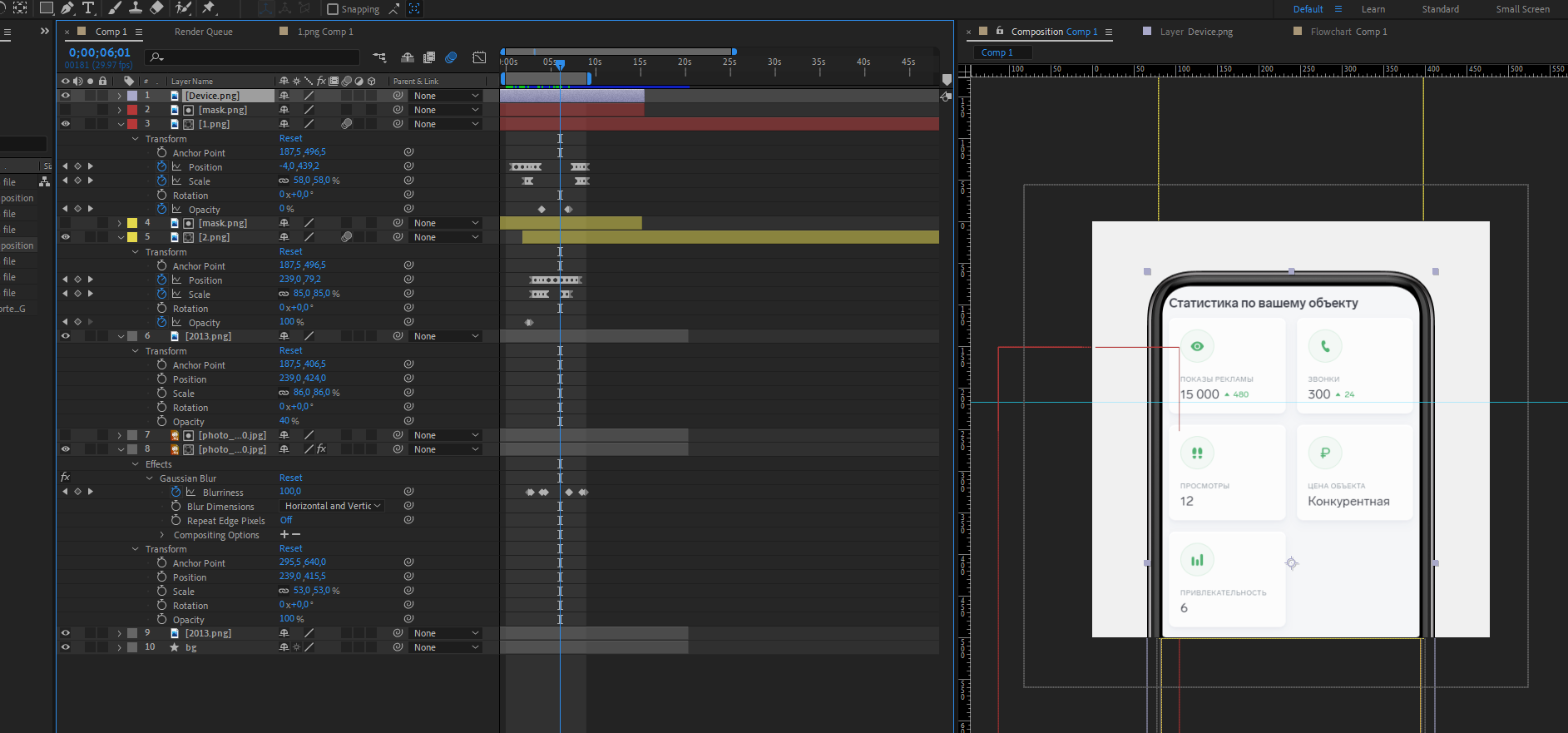Screen dimensions: 1568x733
Task: Toggle shy switch for layer 9 2013.png
Action: point(284,633)
